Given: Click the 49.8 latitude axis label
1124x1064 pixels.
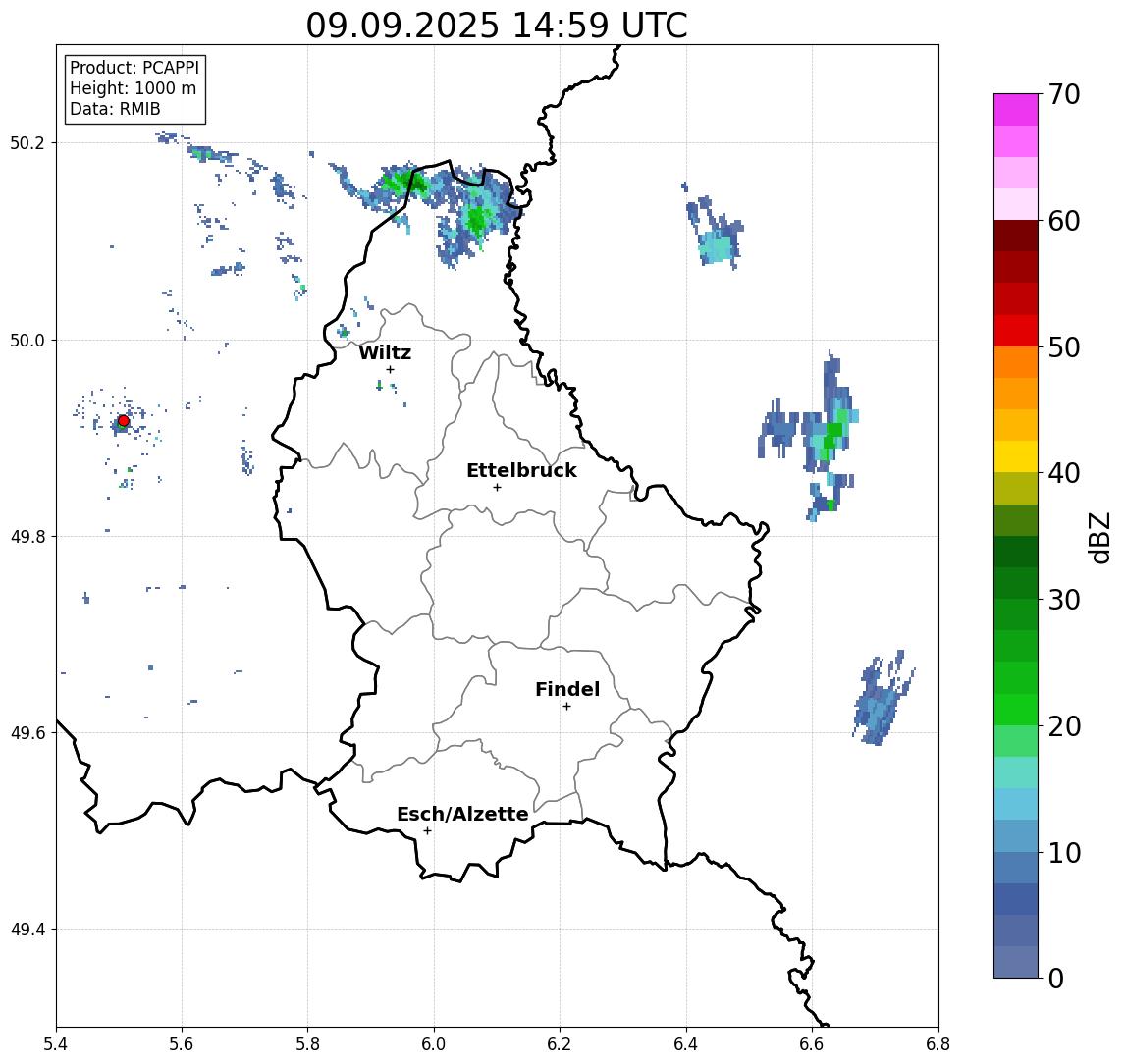Looking at the screenshot, I should coord(27,536).
